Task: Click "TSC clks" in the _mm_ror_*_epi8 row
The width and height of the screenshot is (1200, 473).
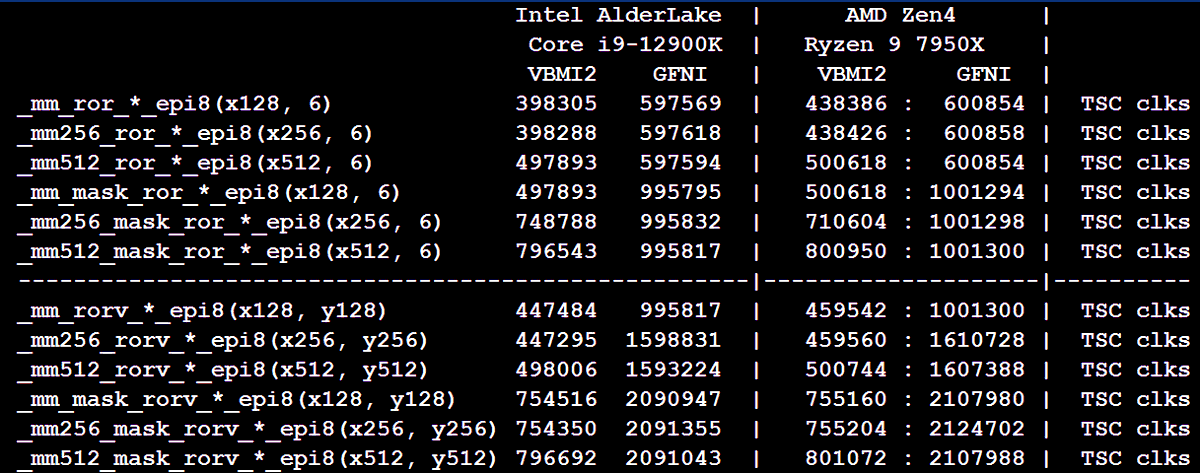Action: pos(1135,103)
